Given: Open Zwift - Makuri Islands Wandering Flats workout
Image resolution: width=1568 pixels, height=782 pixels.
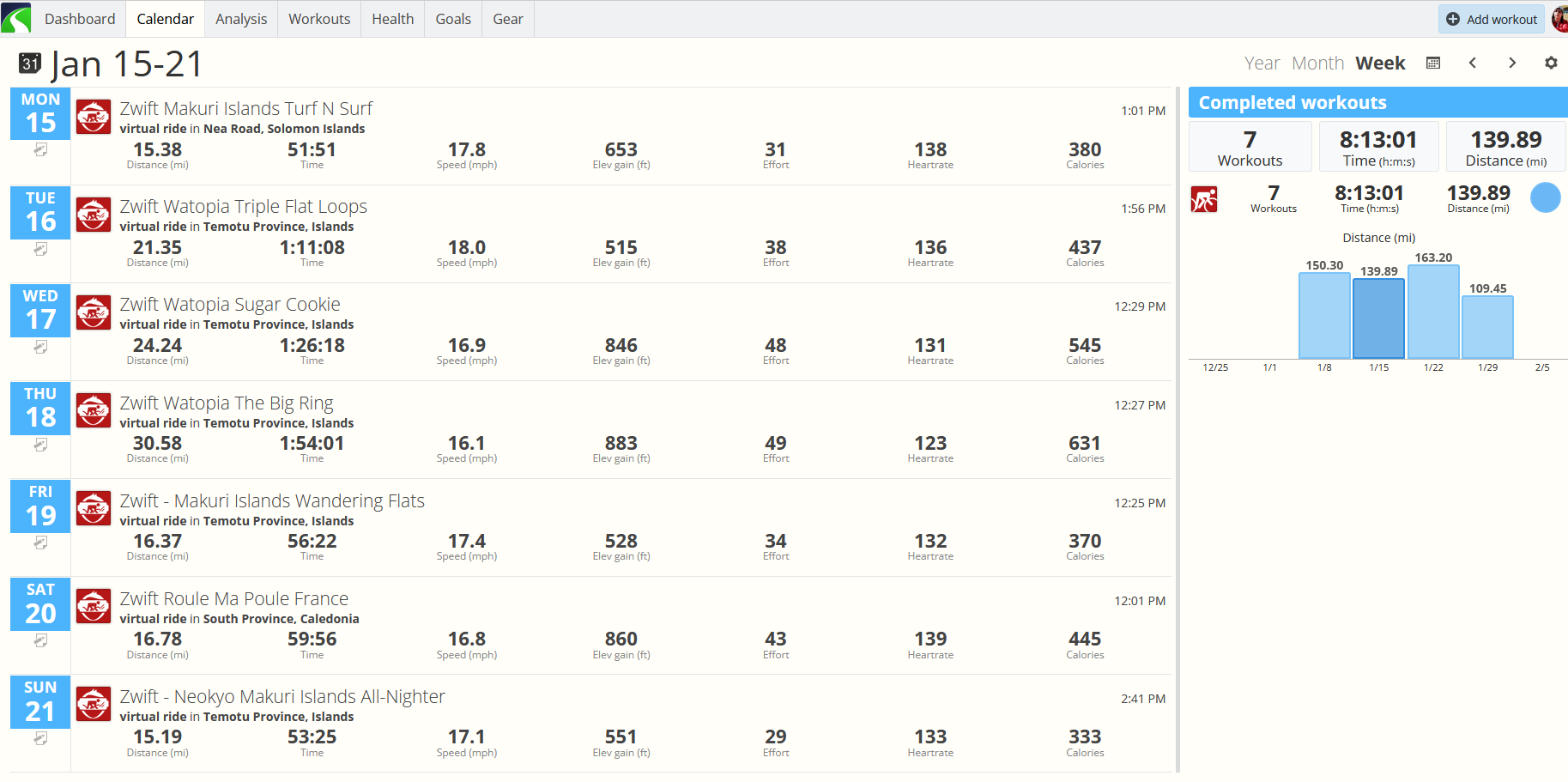Looking at the screenshot, I should tap(272, 500).
